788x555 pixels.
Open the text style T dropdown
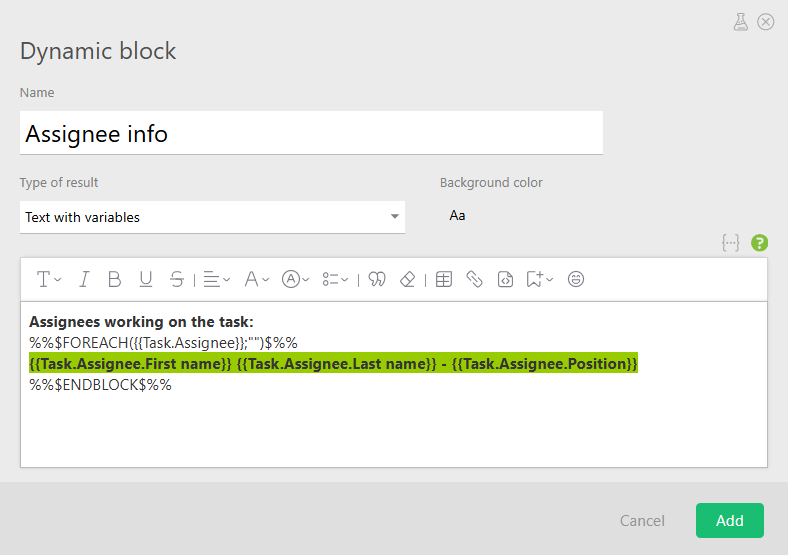(49, 280)
